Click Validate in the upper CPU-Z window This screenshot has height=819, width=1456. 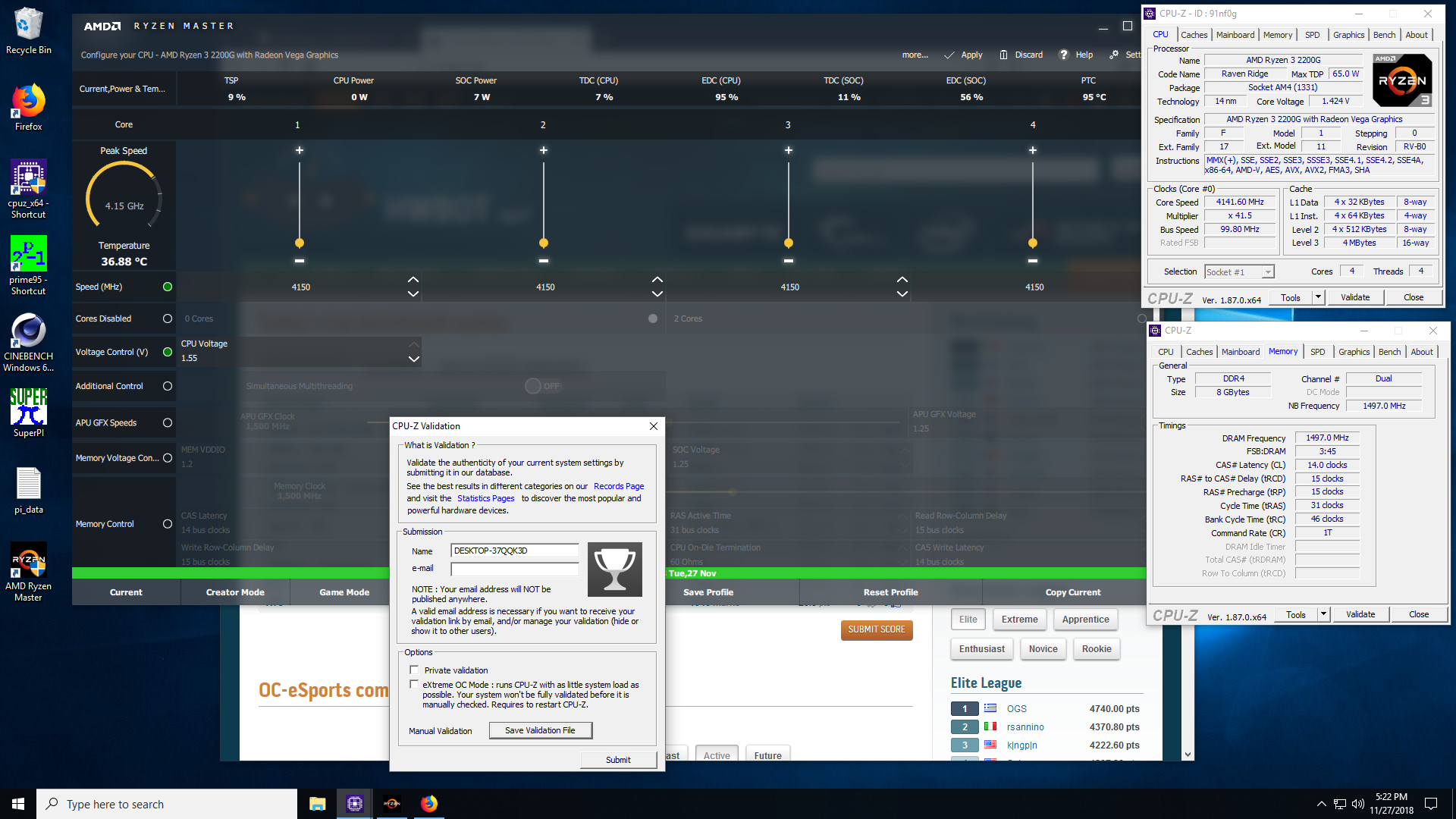click(1355, 297)
